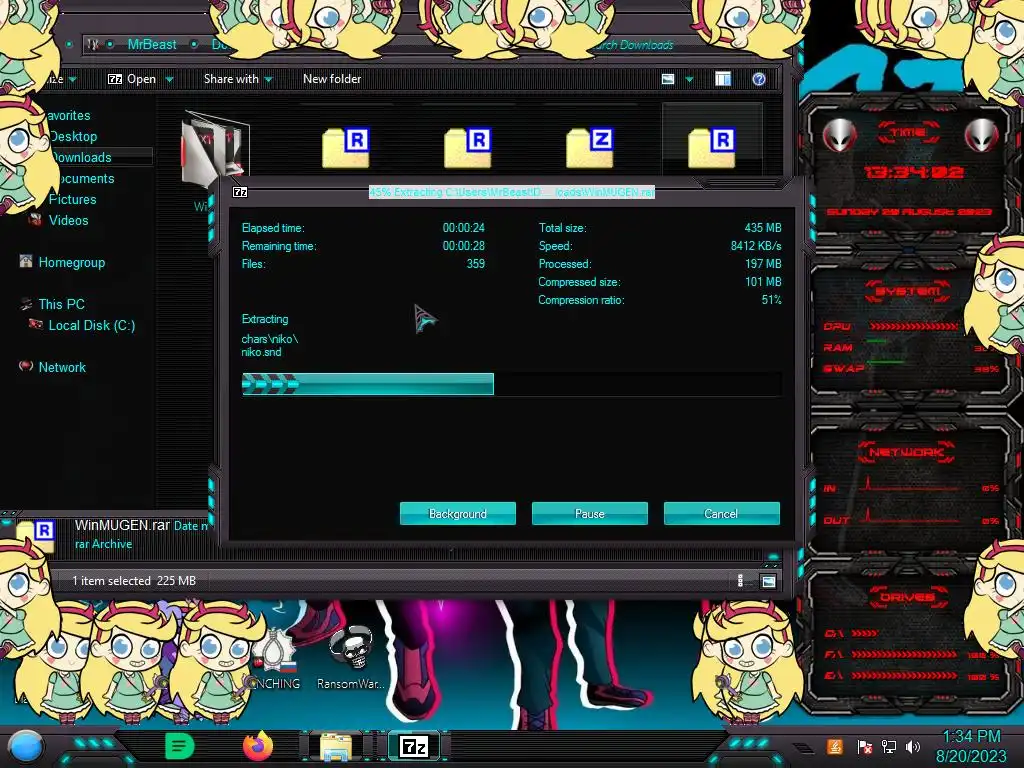Click the 7z icon in the dialog title
1024x768 pixels.
240,192
